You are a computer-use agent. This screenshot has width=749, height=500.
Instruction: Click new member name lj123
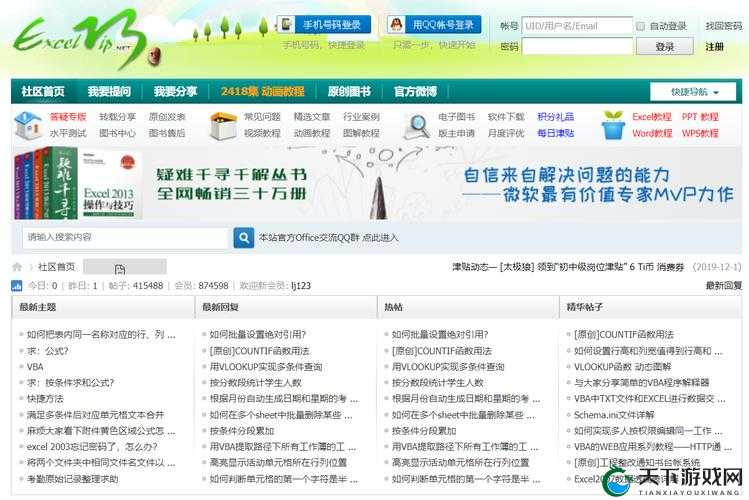[x=301, y=286]
